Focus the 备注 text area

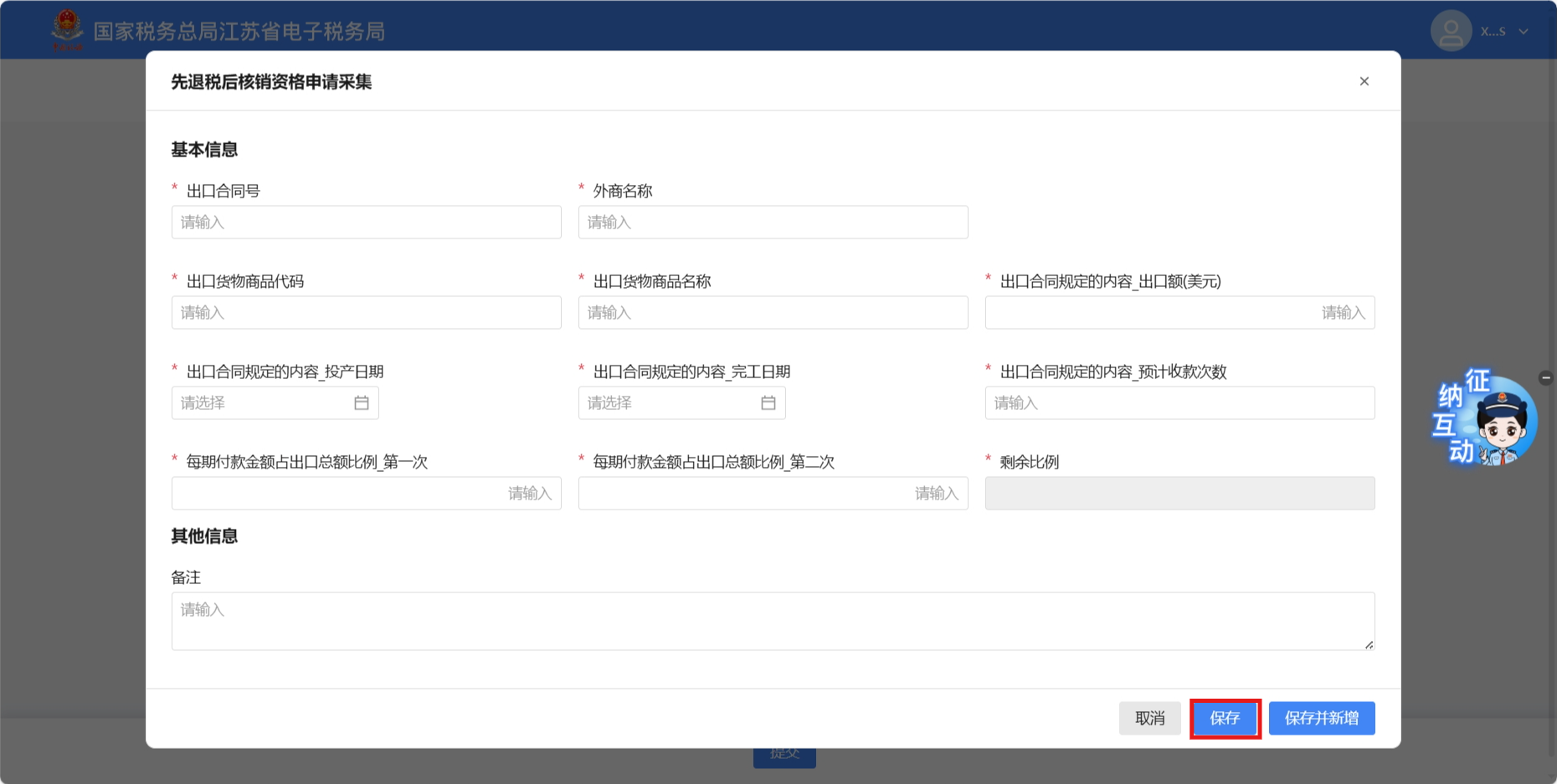point(773,622)
